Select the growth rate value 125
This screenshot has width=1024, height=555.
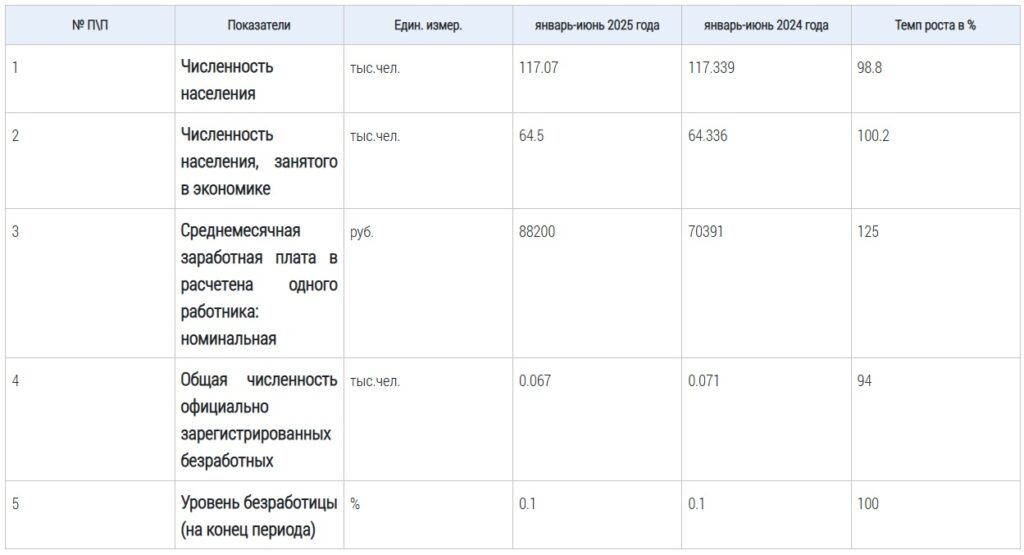pyautogui.click(x=868, y=232)
